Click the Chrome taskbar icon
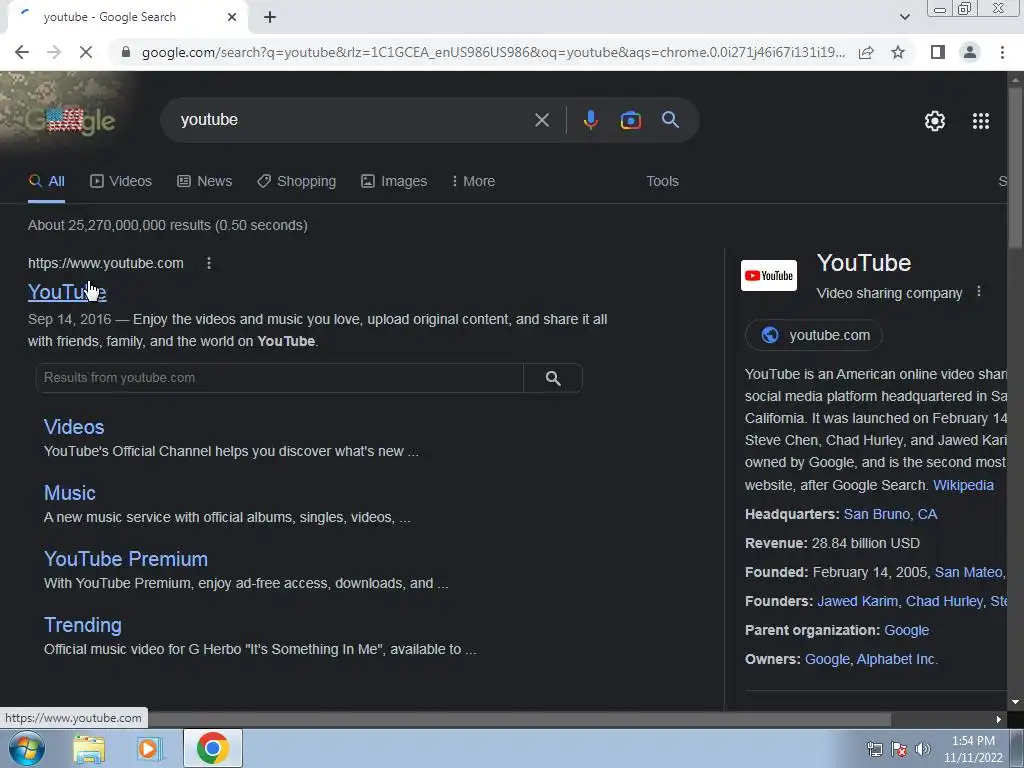Viewport: 1024px width, 768px height. point(213,748)
